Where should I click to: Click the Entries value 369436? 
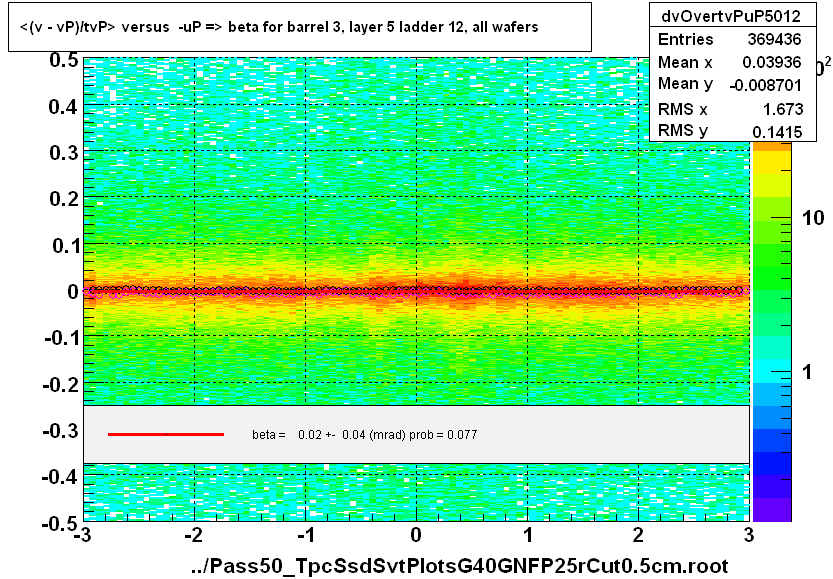pyautogui.click(x=774, y=39)
